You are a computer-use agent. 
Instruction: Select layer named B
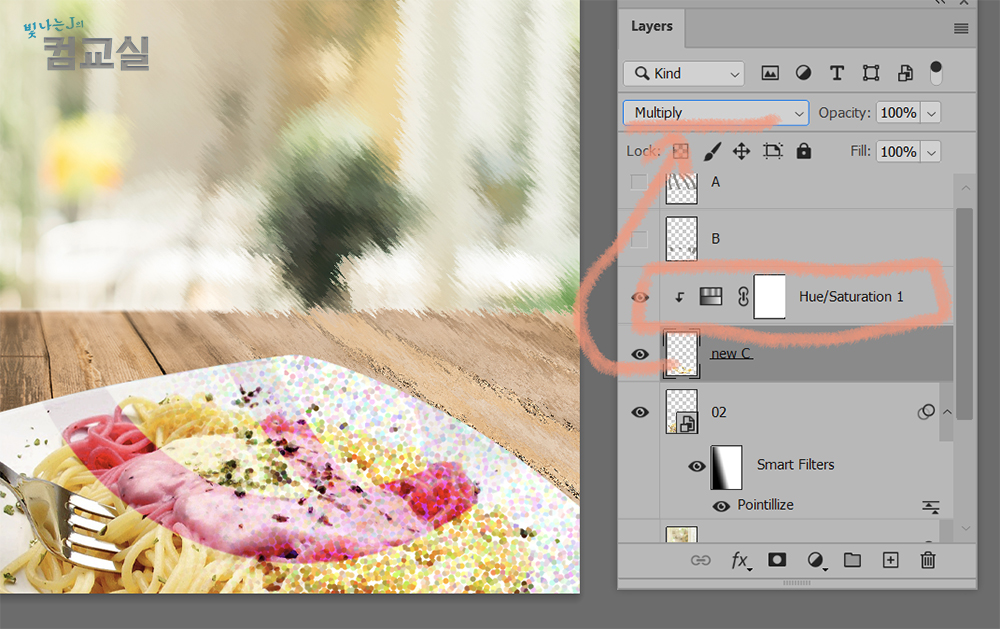tap(716, 239)
